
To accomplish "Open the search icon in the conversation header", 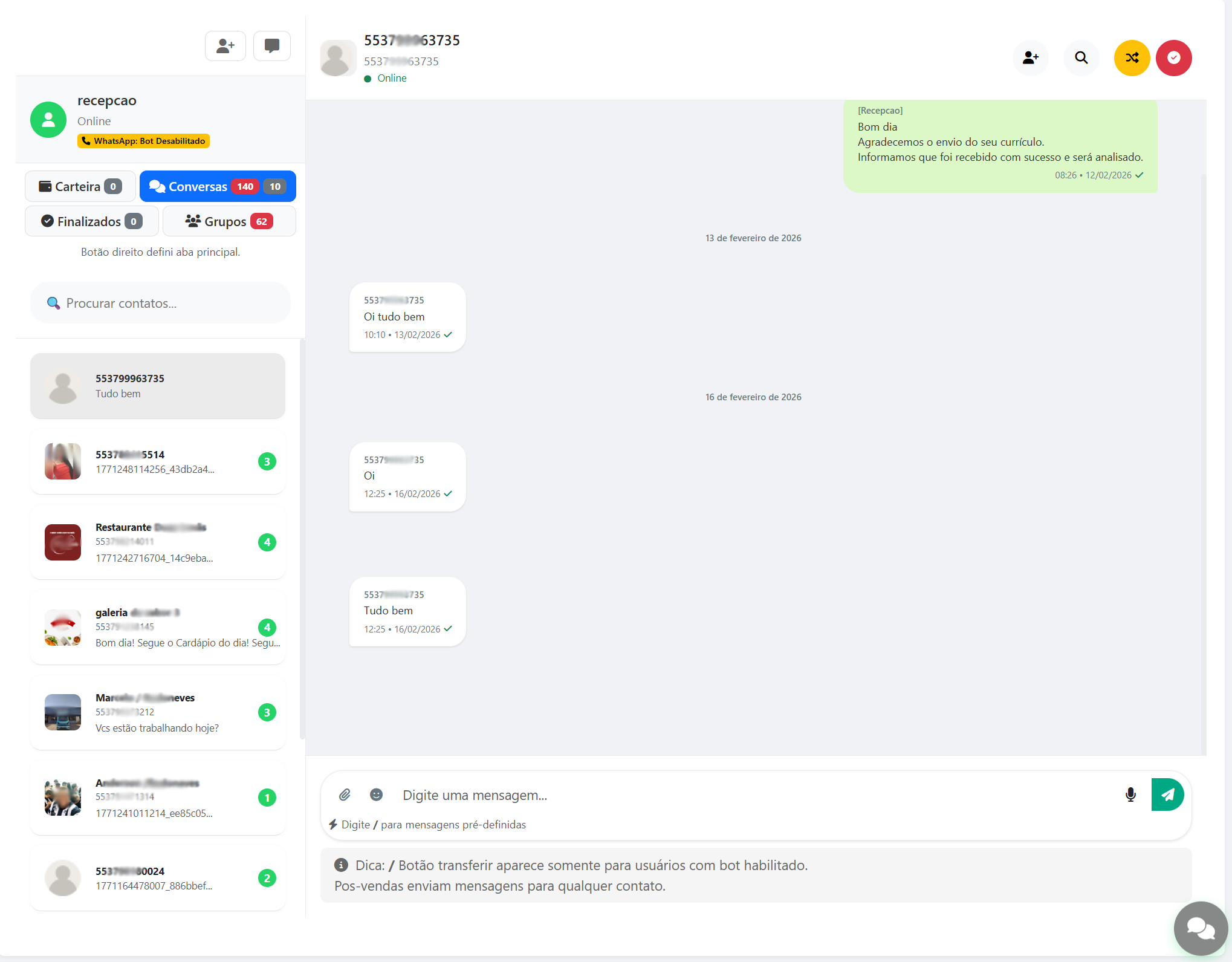I will (1081, 57).
